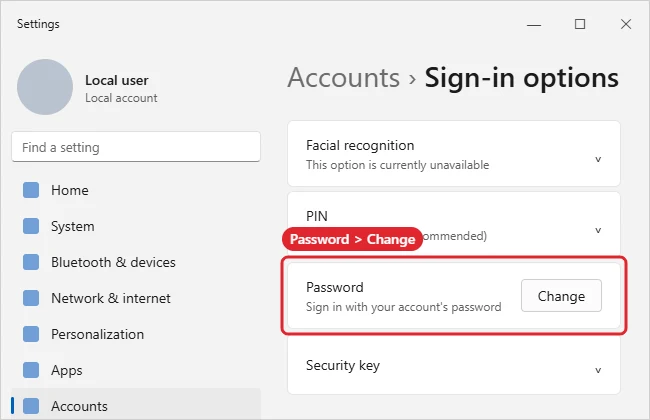
Task: Click the Bluetooth & devices sidebar icon
Action: pos(31,262)
